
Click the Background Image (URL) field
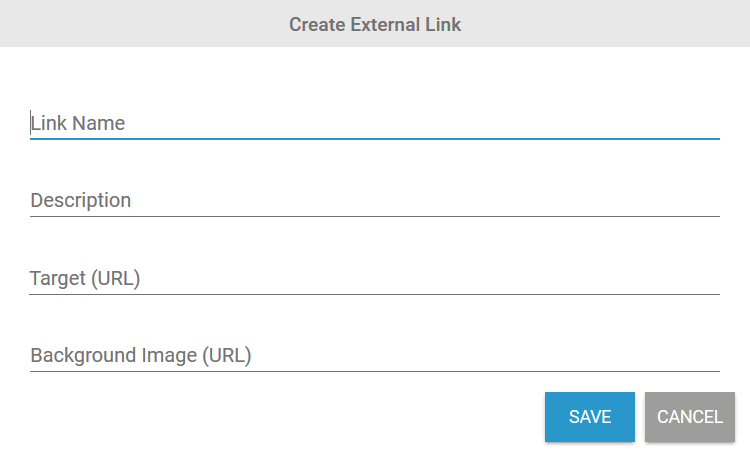(374, 355)
